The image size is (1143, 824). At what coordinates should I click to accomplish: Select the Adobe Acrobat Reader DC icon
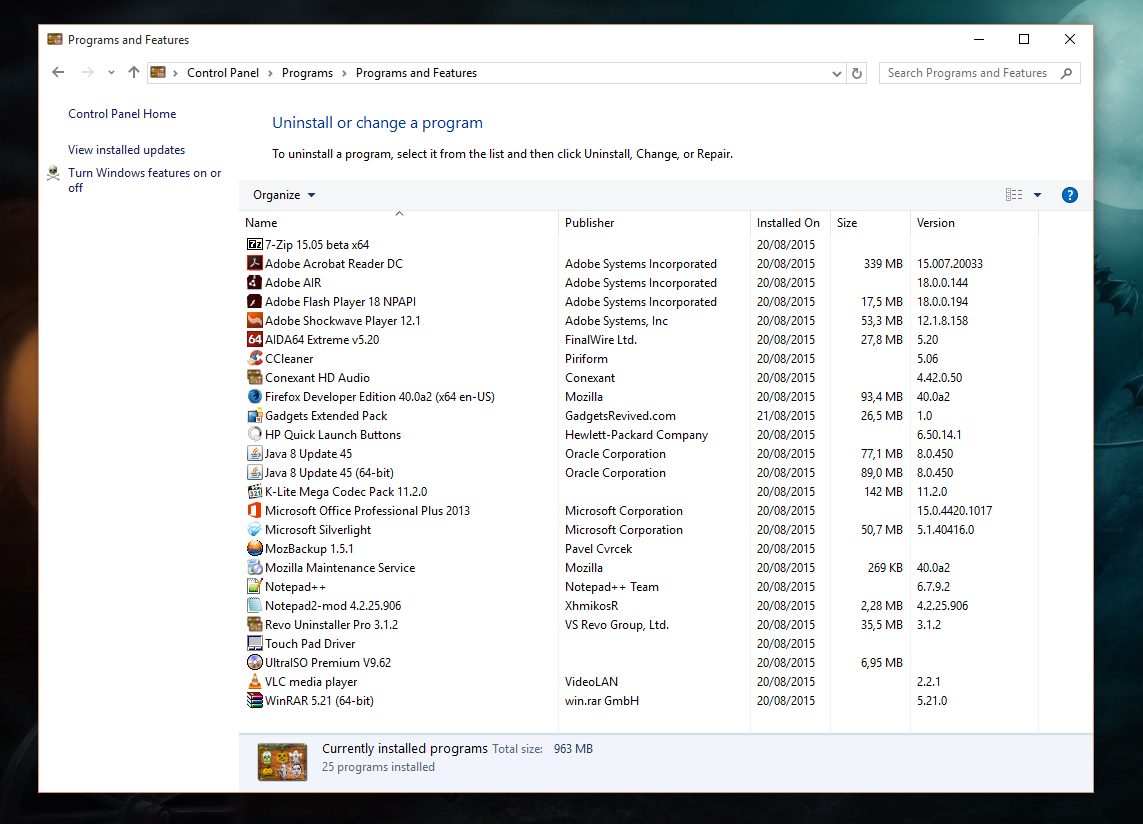[254, 263]
